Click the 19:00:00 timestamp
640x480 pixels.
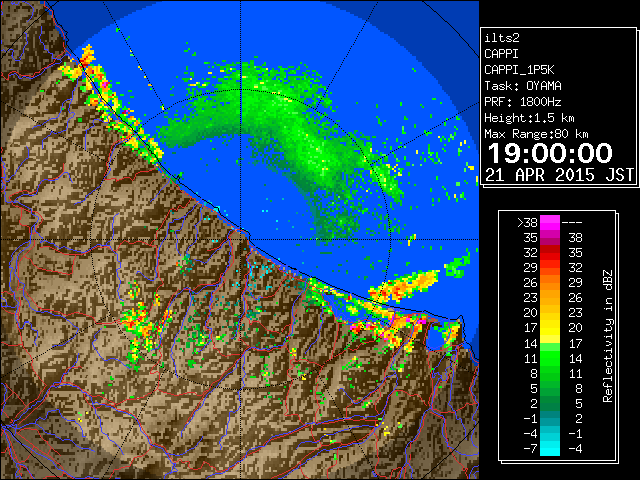[x=550, y=153]
